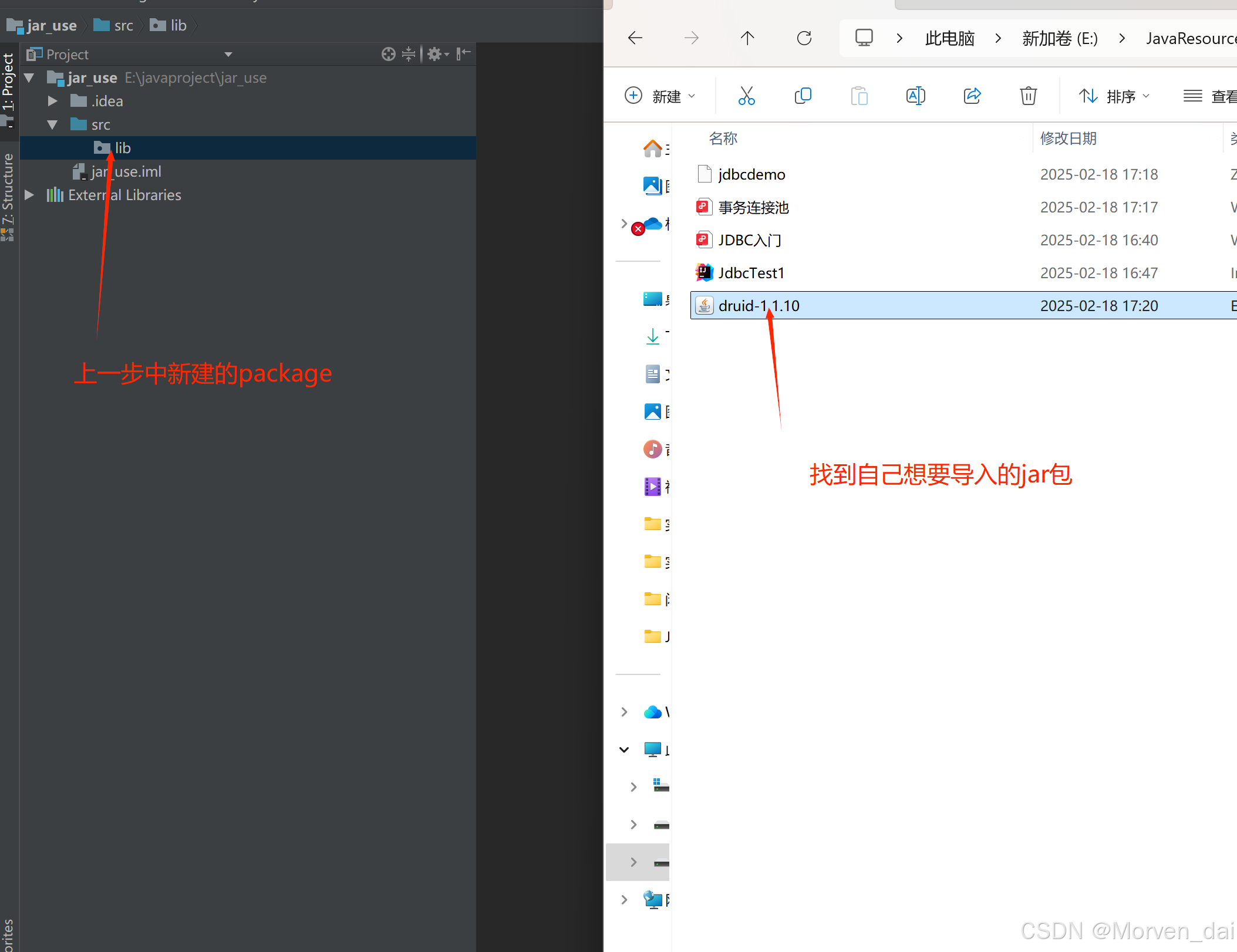Viewport: 1237px width, 952px height.
Task: Refresh the Explorer folder view
Action: point(804,39)
